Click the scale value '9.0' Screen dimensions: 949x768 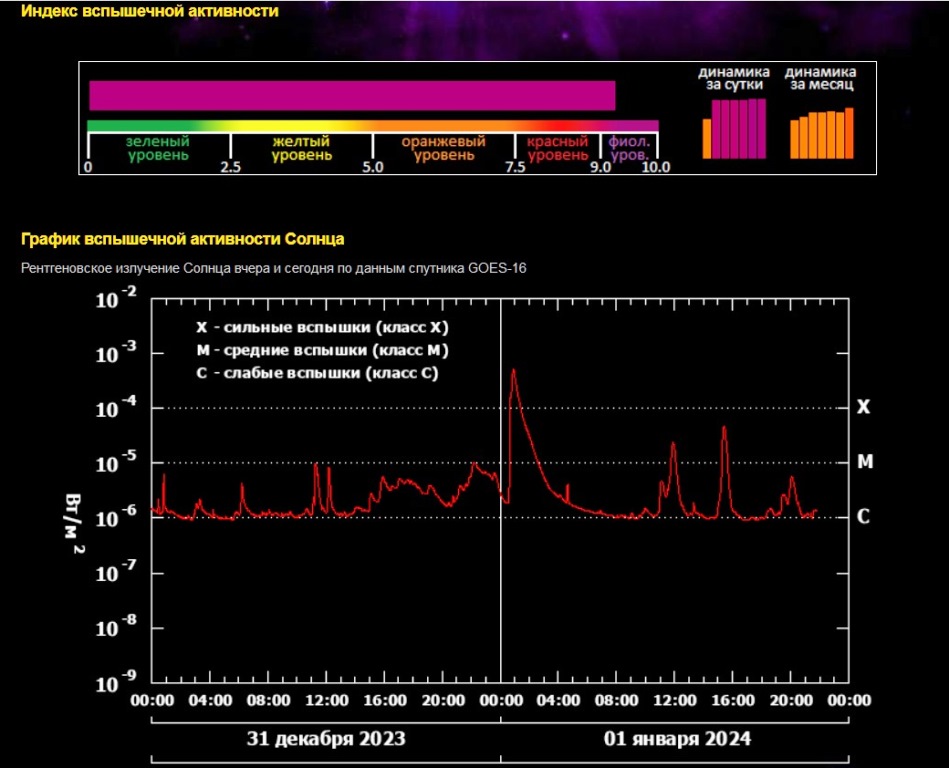click(x=601, y=167)
